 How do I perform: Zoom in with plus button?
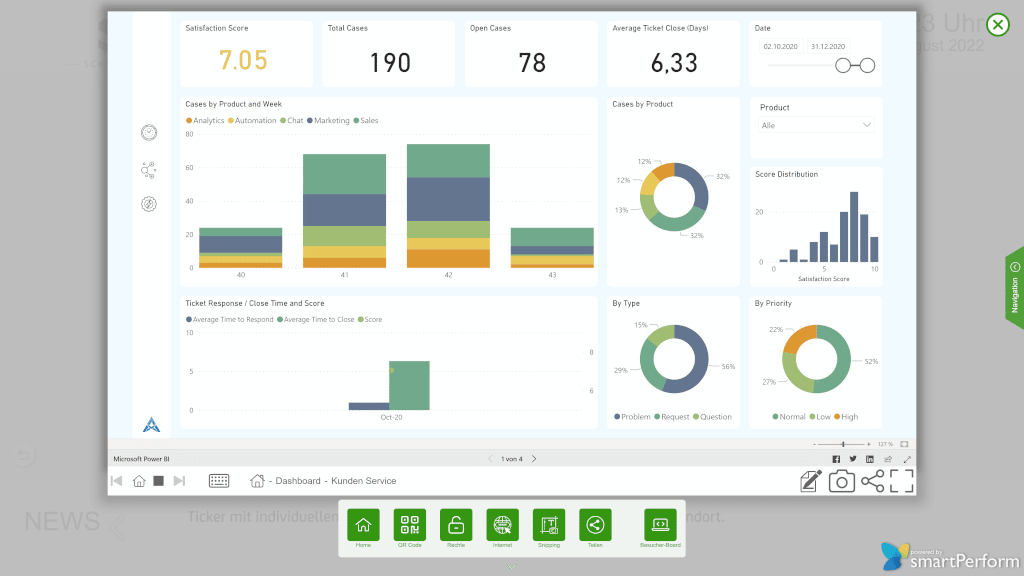tap(869, 444)
